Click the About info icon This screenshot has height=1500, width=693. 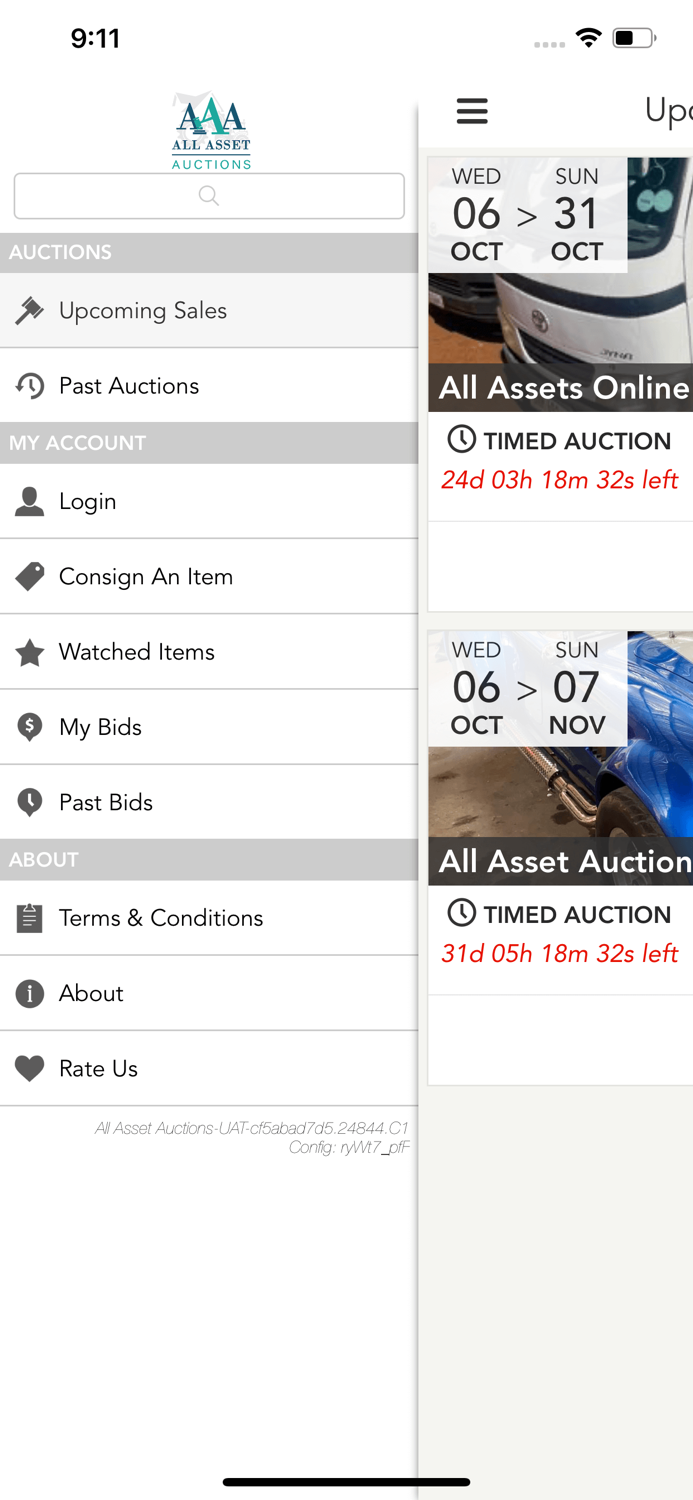pos(30,993)
